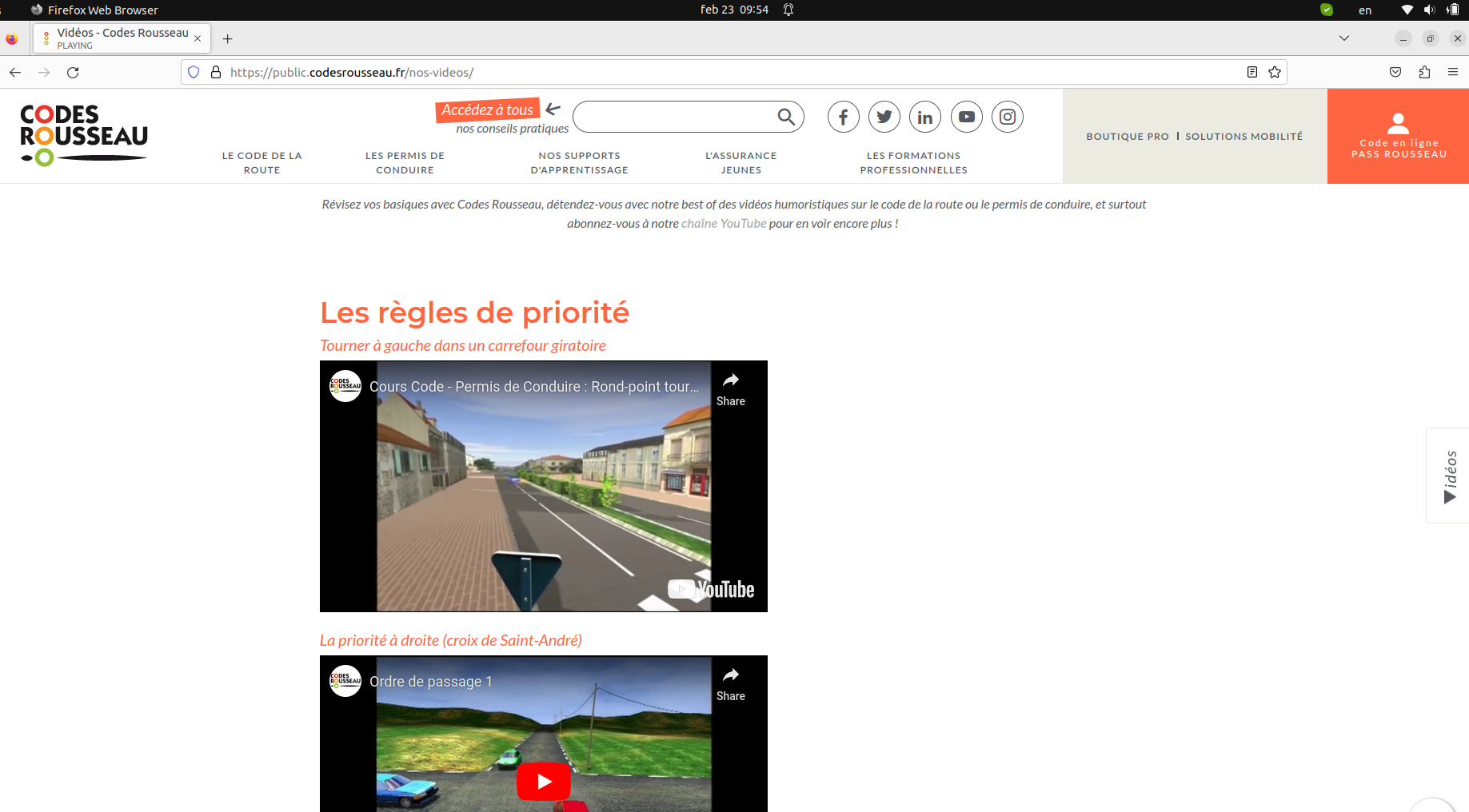1469x812 pixels.
Task: Open the Firefox application menu
Action: (x=1455, y=72)
